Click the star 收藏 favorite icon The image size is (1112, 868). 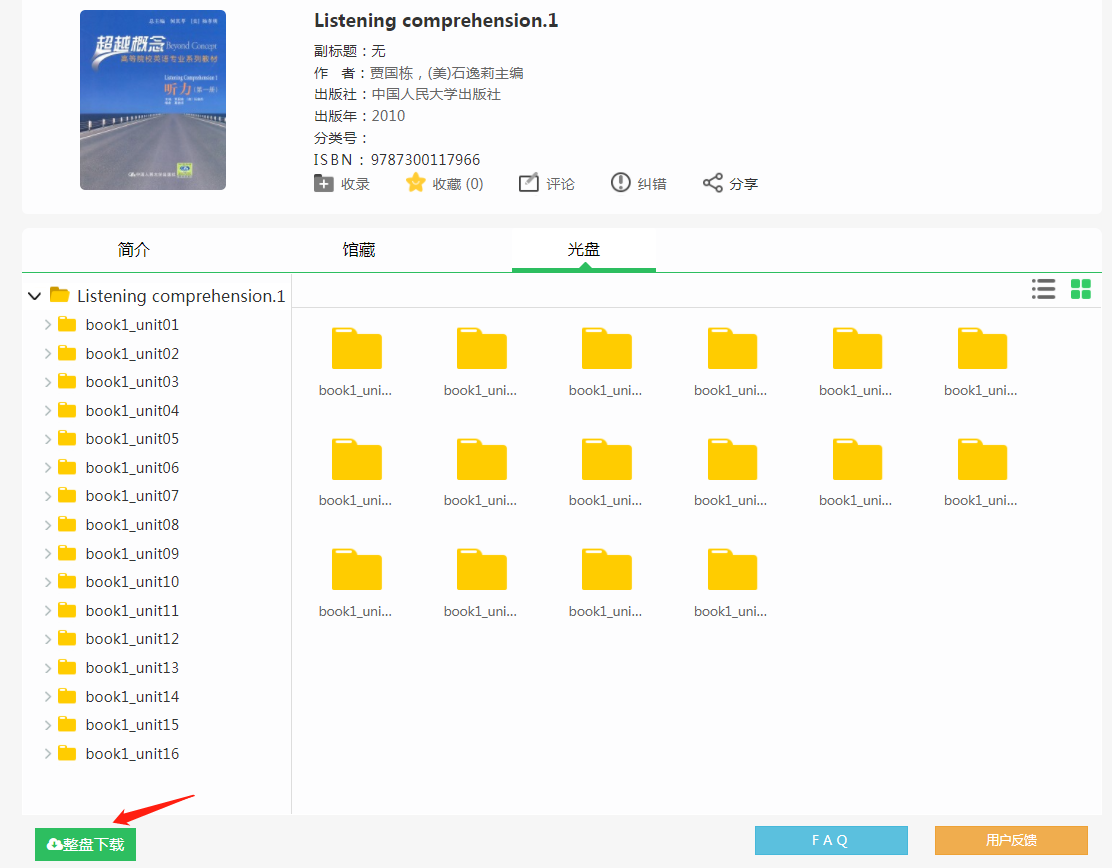(x=416, y=183)
